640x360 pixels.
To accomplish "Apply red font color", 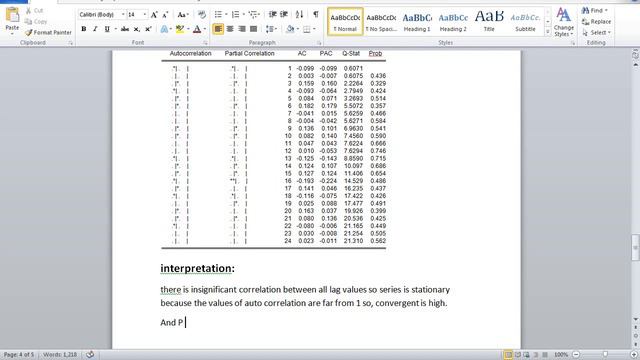I will point(197,29).
